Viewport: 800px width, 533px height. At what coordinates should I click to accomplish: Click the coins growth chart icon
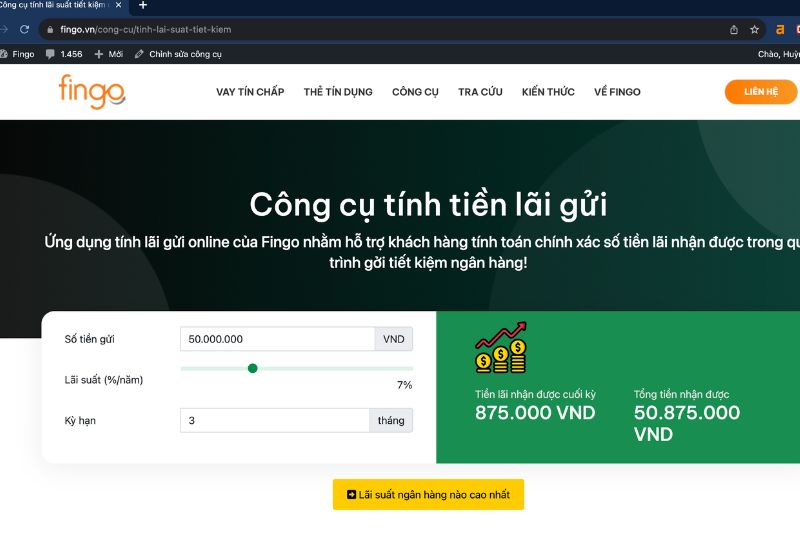[501, 348]
